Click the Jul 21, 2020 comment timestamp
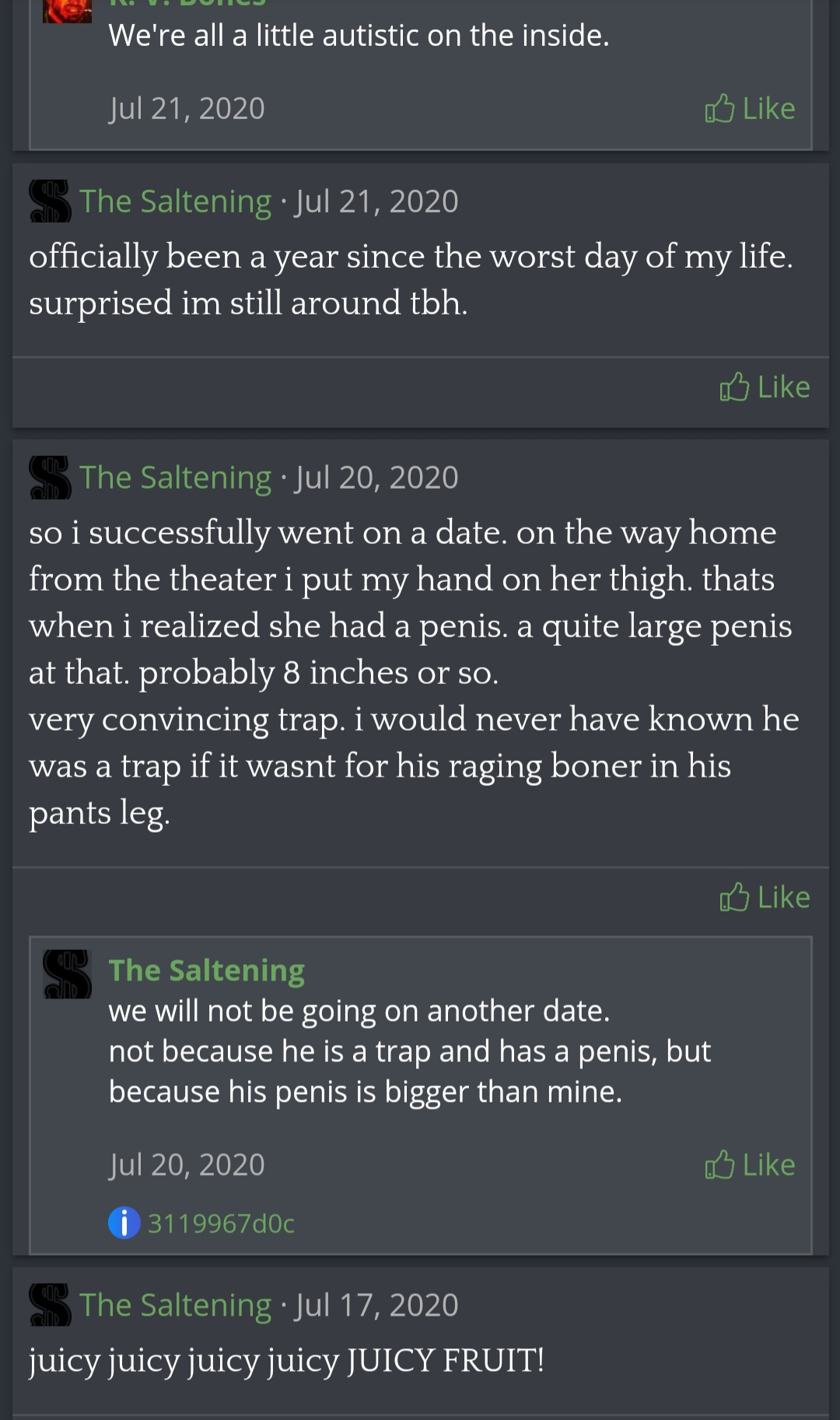840x1420 pixels. pos(187,108)
